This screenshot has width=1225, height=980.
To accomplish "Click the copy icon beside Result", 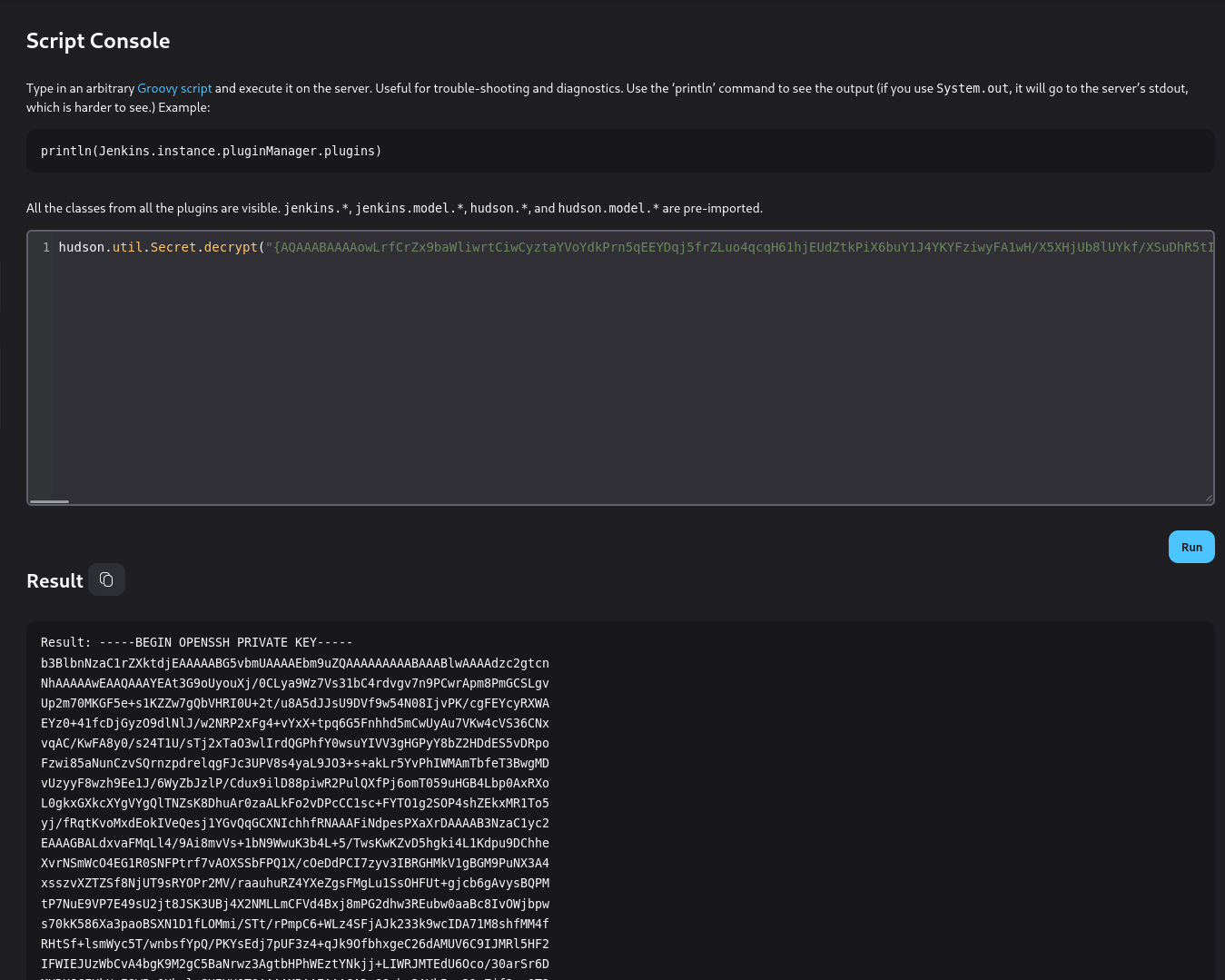I will (x=106, y=579).
